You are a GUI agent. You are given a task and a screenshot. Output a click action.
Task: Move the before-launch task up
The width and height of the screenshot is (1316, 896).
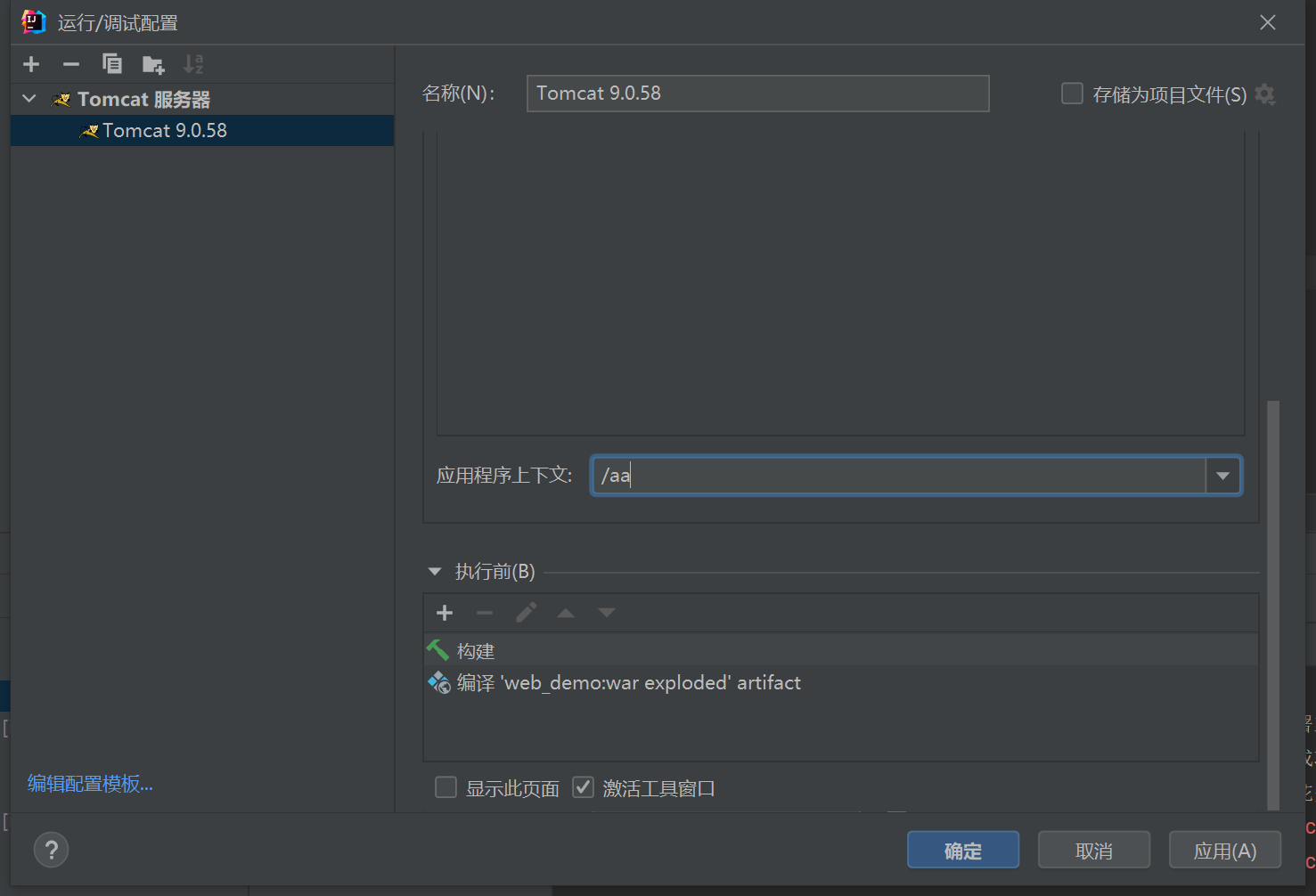(566, 613)
